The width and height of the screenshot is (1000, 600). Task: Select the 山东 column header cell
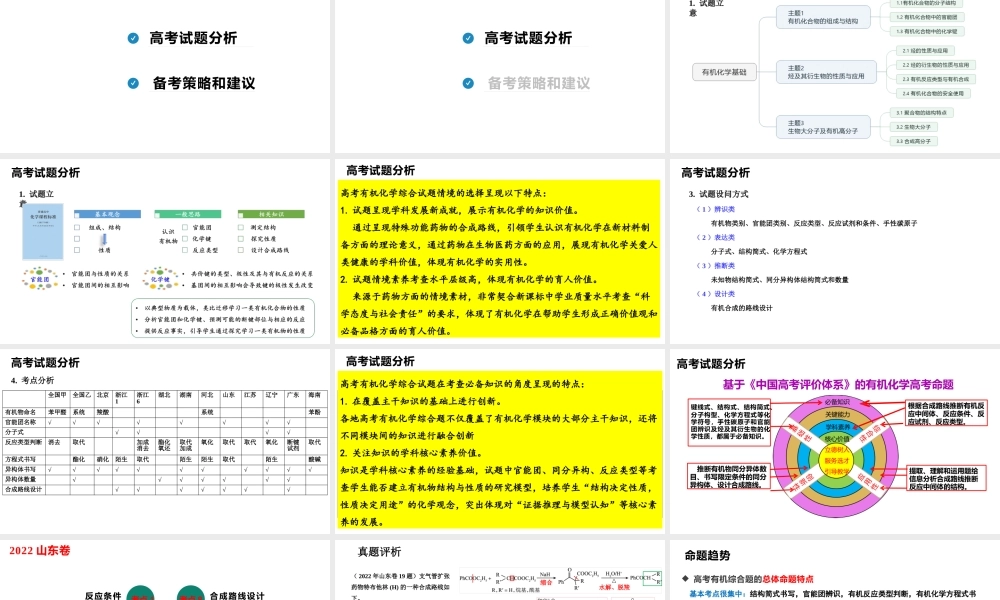(230, 399)
